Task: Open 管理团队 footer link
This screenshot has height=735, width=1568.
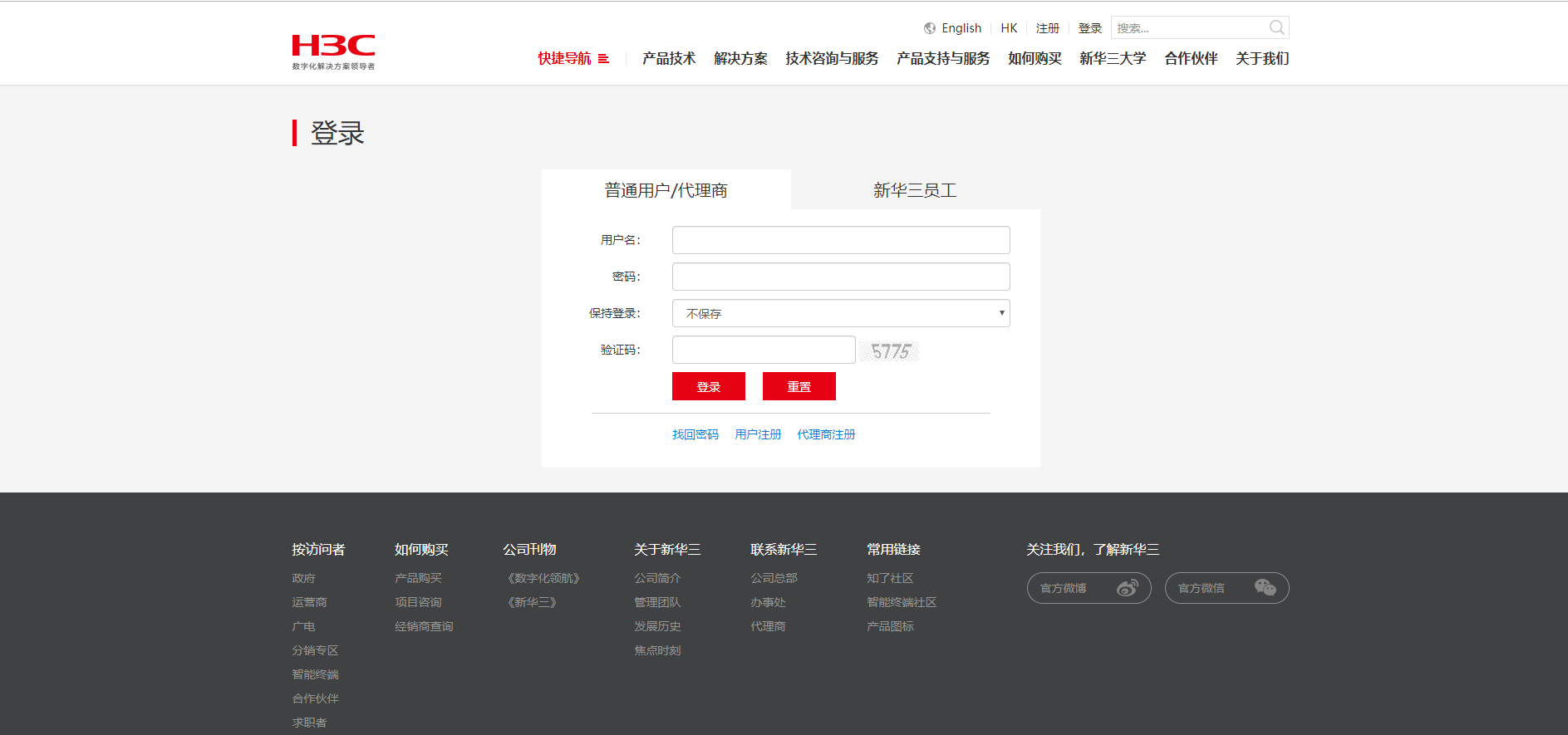Action: click(x=657, y=602)
